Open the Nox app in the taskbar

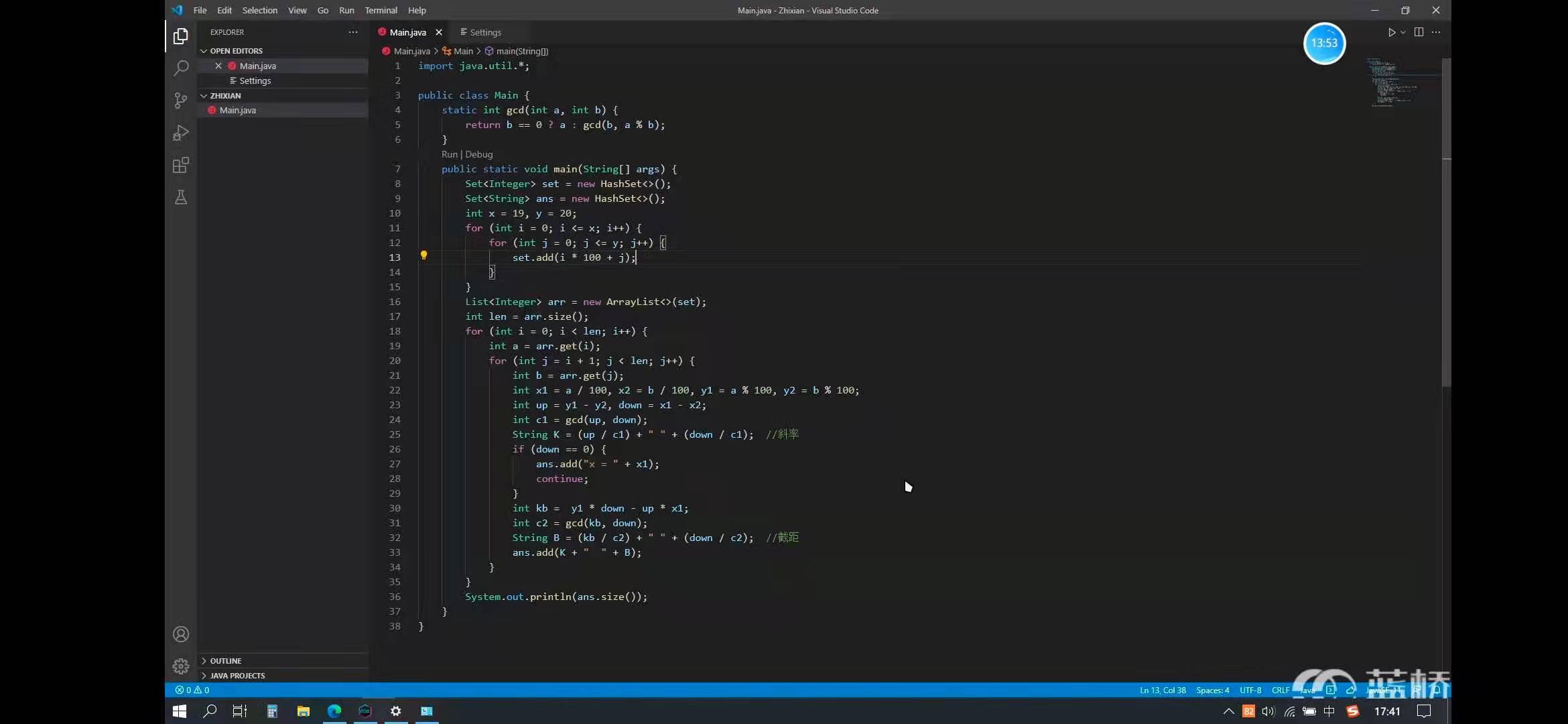pyautogui.click(x=365, y=711)
